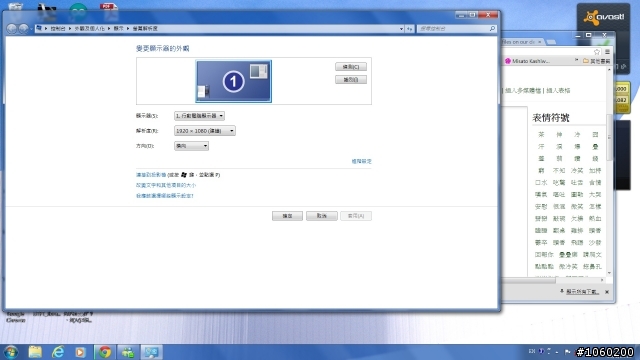Image resolution: width=640 pixels, height=360 pixels.
Task: Open the 改變文字和其他項目的大小 link
Action: pos(166,185)
